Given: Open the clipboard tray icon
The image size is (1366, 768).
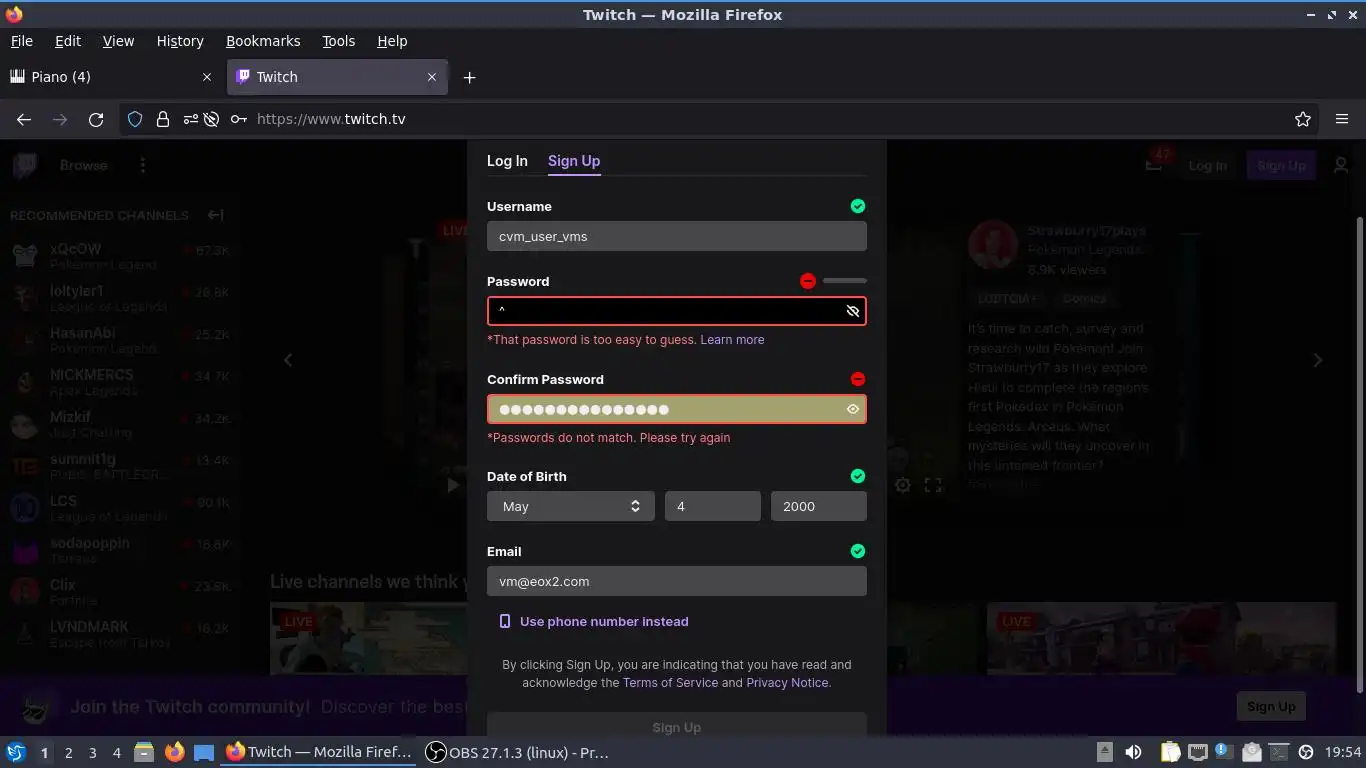Looking at the screenshot, I should coord(1170,752).
